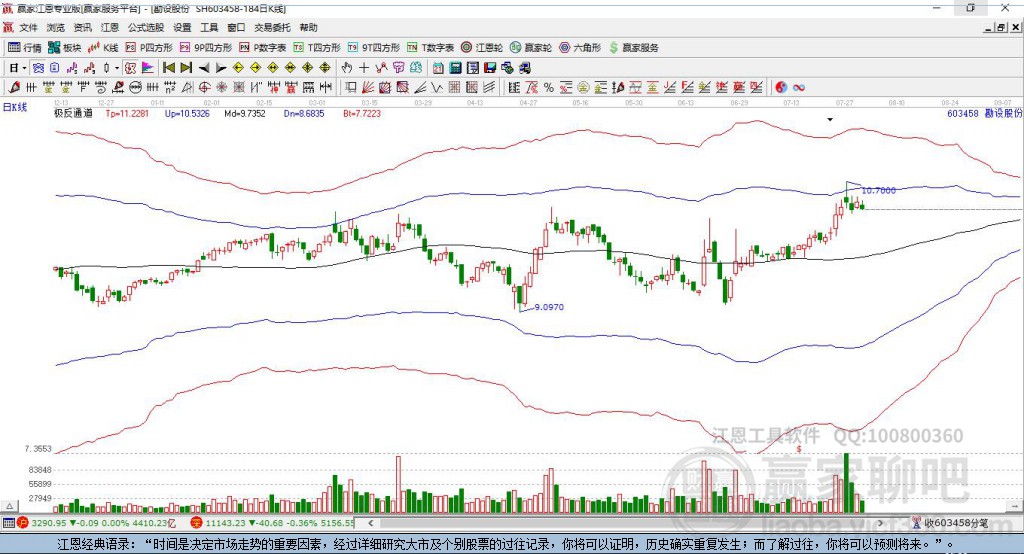This screenshot has height=554, width=1024.
Task: Open the calendar date icon
Action: (x=438, y=68)
